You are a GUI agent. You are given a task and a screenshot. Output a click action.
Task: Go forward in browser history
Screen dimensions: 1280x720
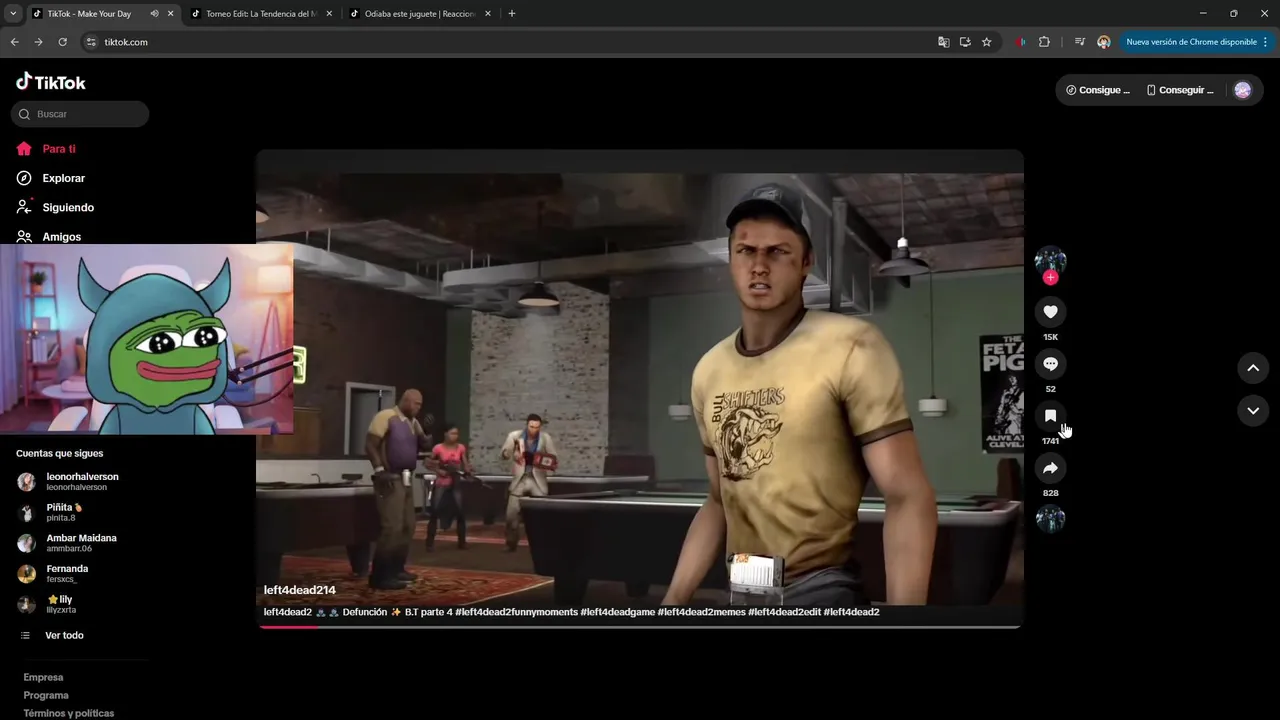38,42
